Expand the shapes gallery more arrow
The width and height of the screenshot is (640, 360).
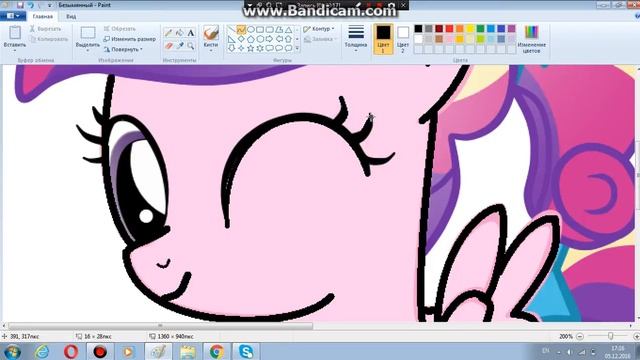click(x=297, y=49)
